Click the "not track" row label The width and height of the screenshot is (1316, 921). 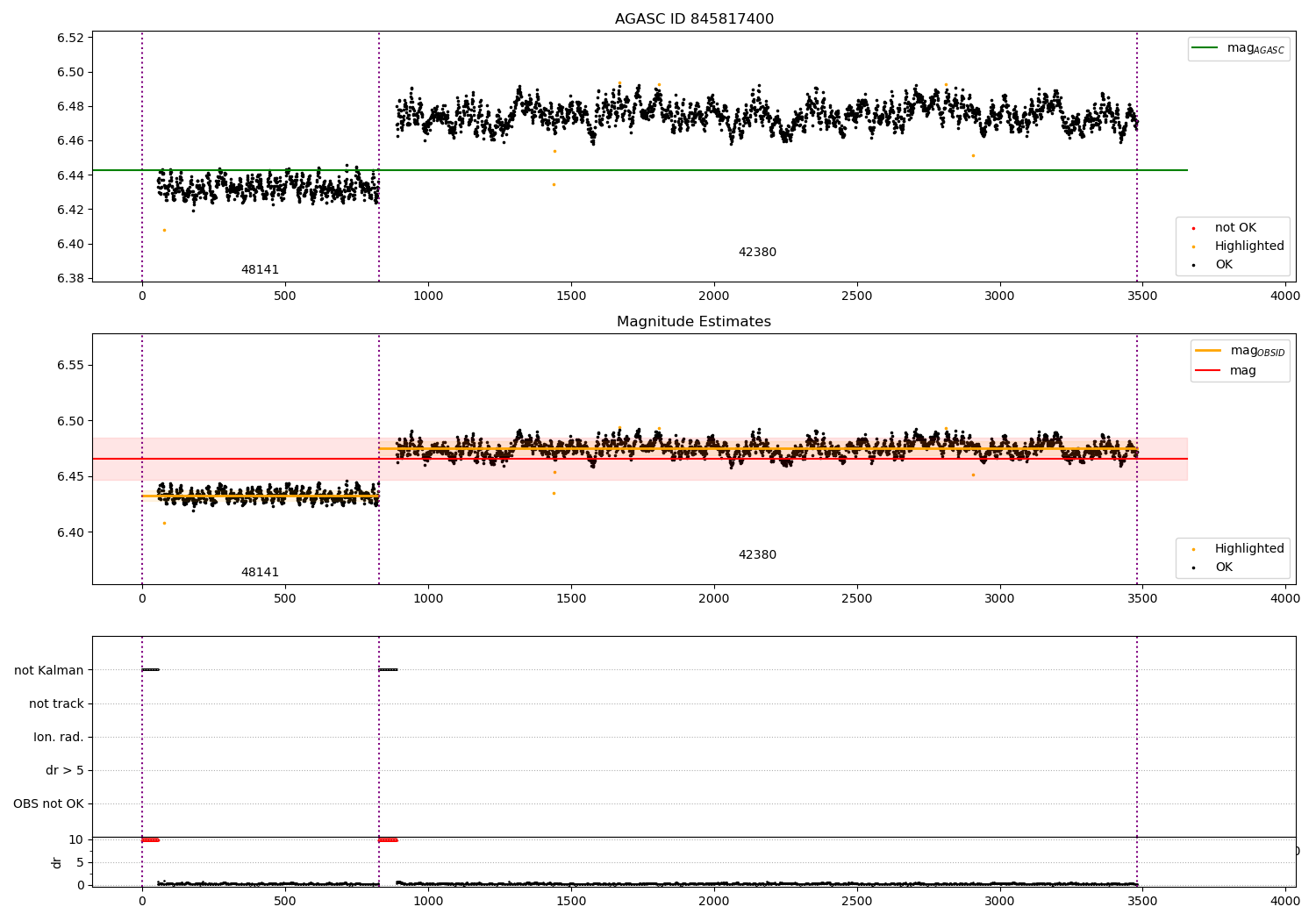click(x=56, y=703)
